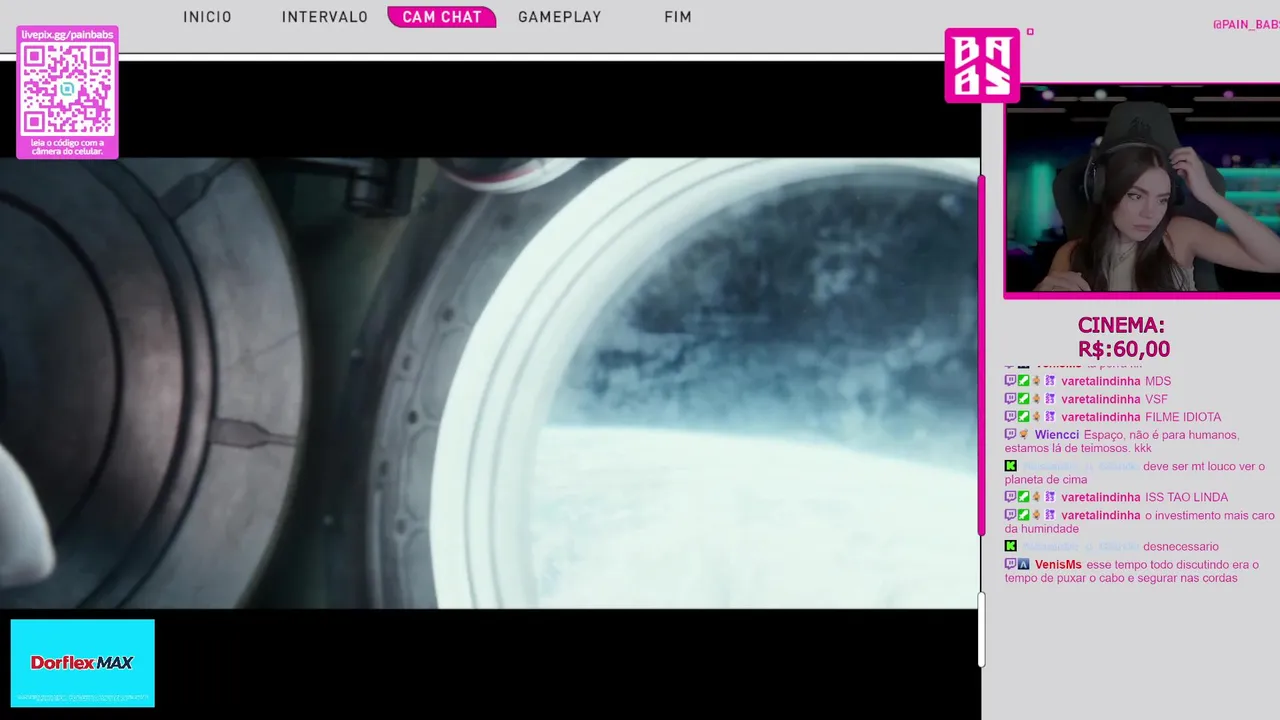Image resolution: width=1280 pixels, height=720 pixels.
Task: Click moderator badge on ISS TAO LINDA message
Action: click(x=1024, y=497)
